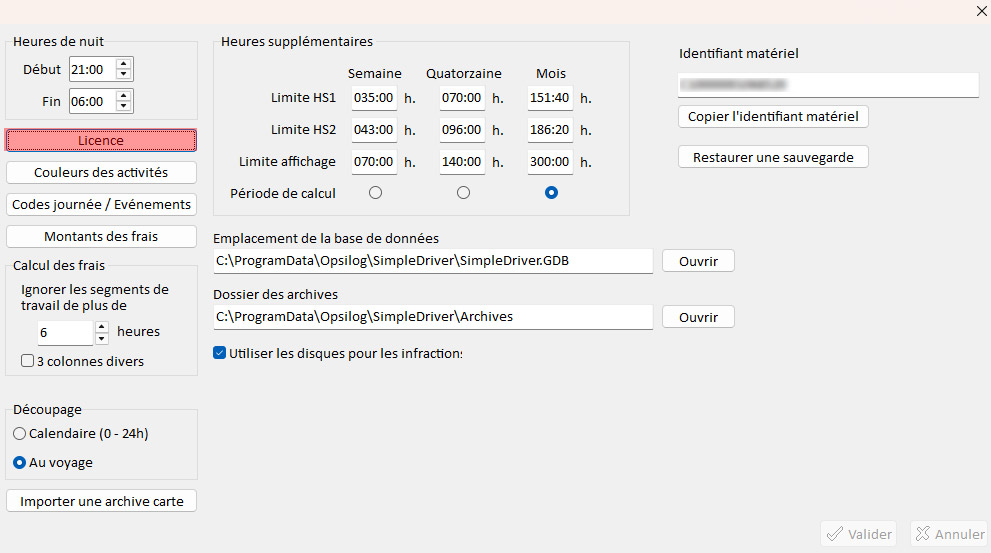
Task: Click Importer une archive carte
Action: click(x=101, y=501)
